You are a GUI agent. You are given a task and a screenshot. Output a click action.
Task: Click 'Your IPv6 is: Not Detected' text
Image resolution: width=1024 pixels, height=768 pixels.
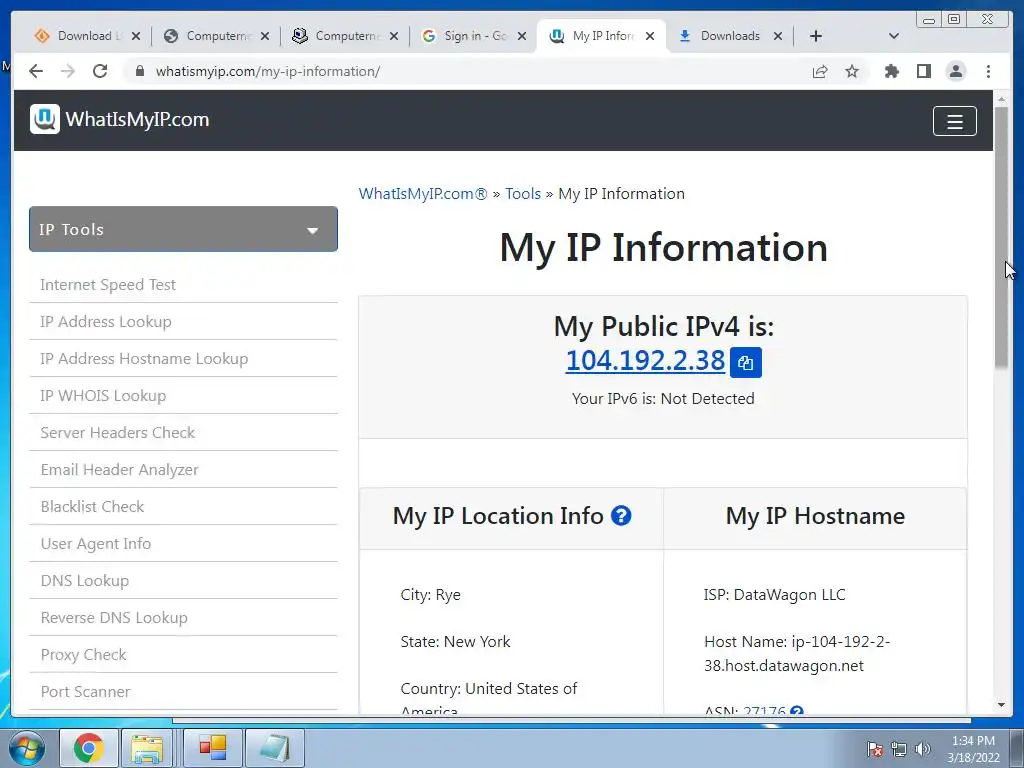coord(663,398)
